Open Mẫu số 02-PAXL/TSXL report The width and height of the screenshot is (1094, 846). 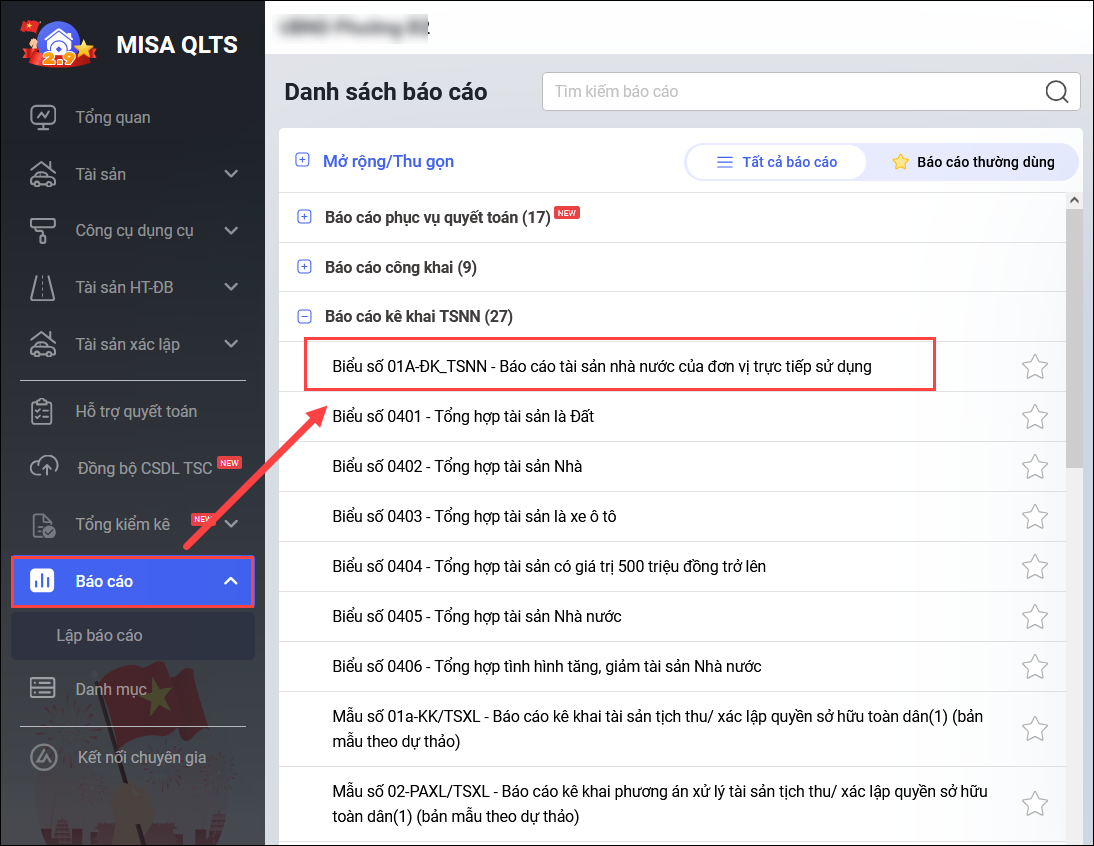click(x=660, y=803)
